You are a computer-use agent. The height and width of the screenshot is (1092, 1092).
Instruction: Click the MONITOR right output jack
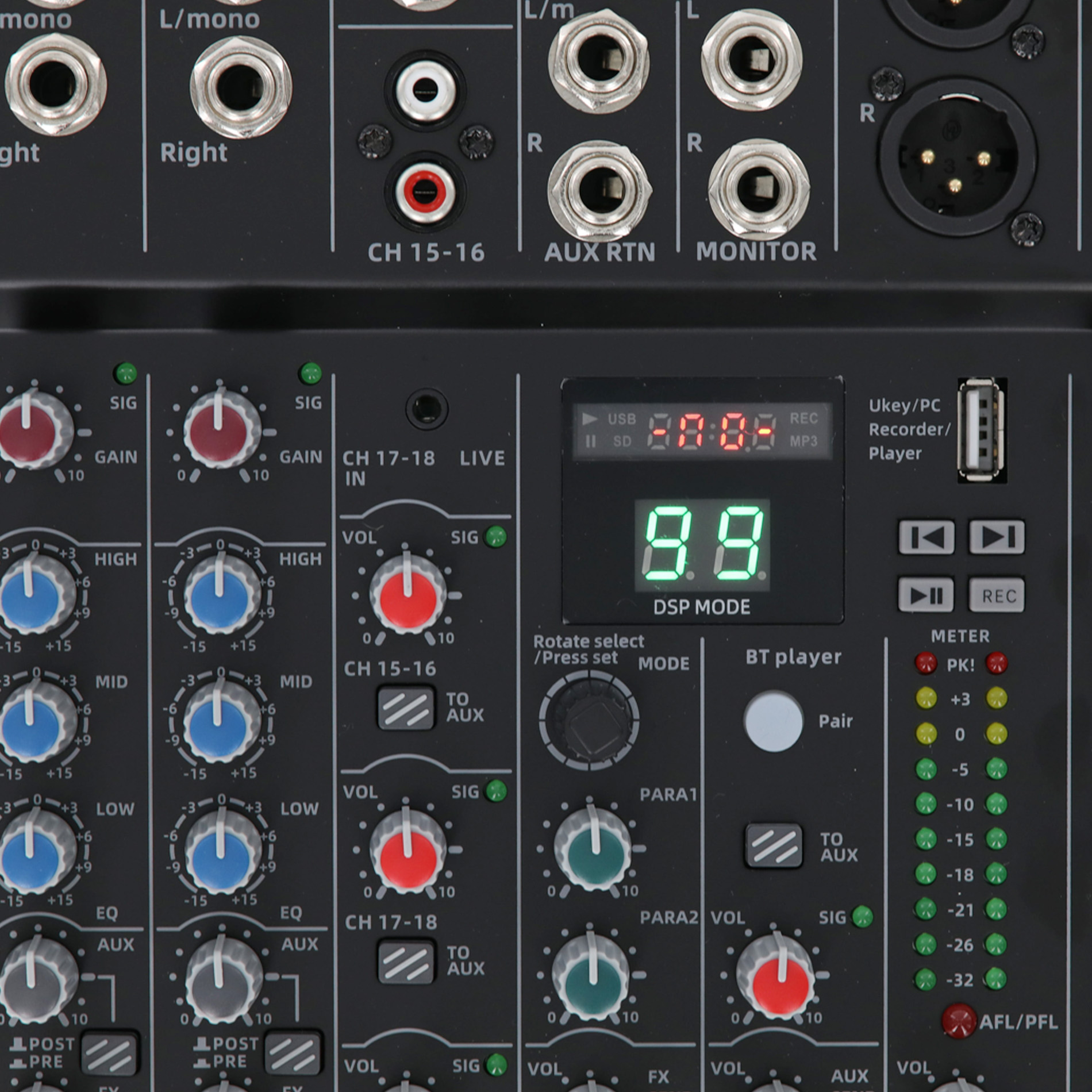pyautogui.click(x=759, y=190)
